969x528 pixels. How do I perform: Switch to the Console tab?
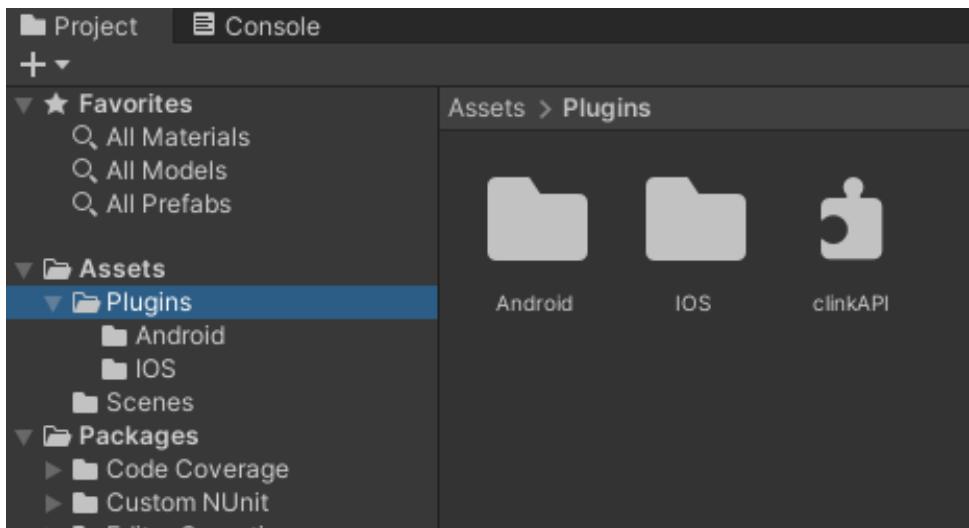click(x=256, y=27)
